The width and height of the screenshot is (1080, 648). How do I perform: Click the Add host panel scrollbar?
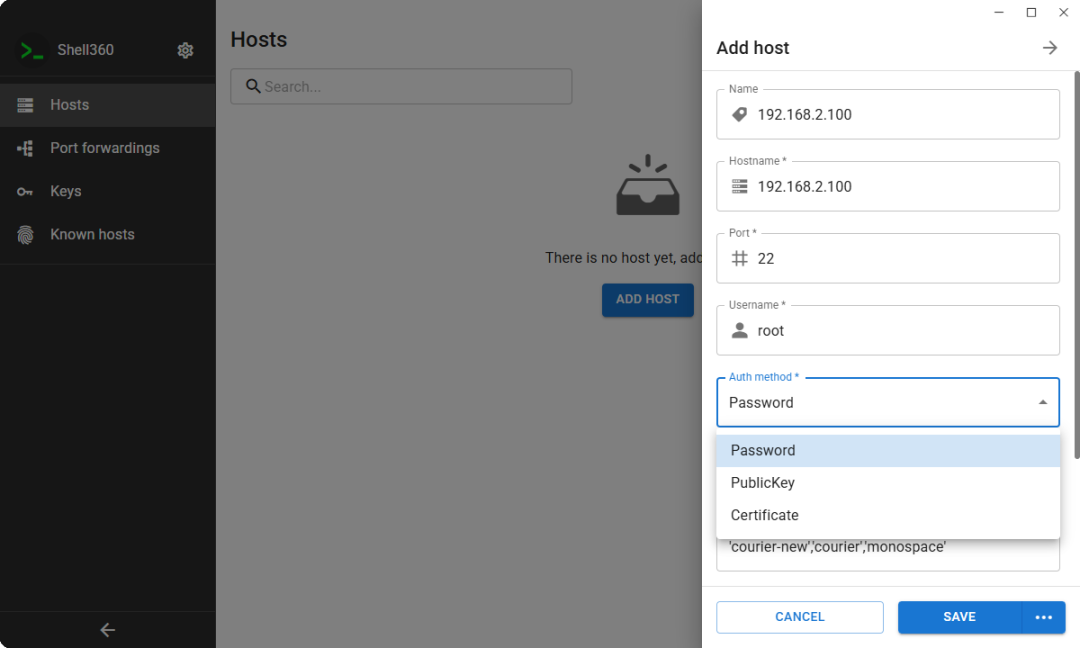pos(1076,260)
